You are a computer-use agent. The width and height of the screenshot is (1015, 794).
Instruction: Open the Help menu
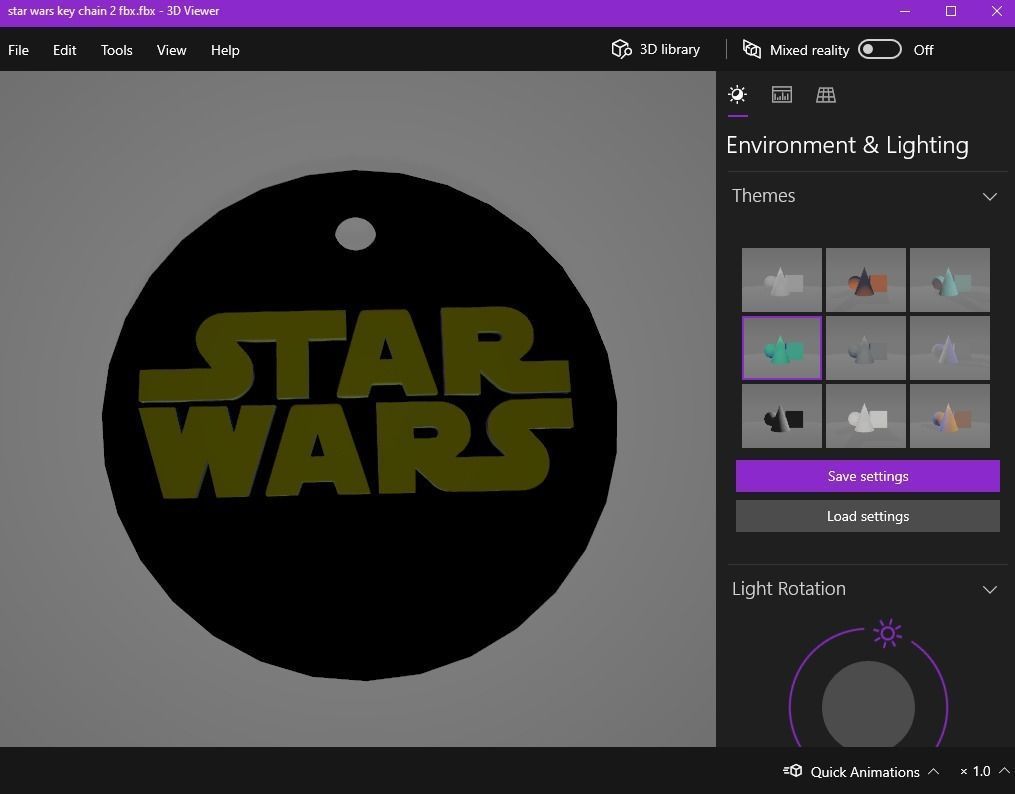pyautogui.click(x=225, y=50)
